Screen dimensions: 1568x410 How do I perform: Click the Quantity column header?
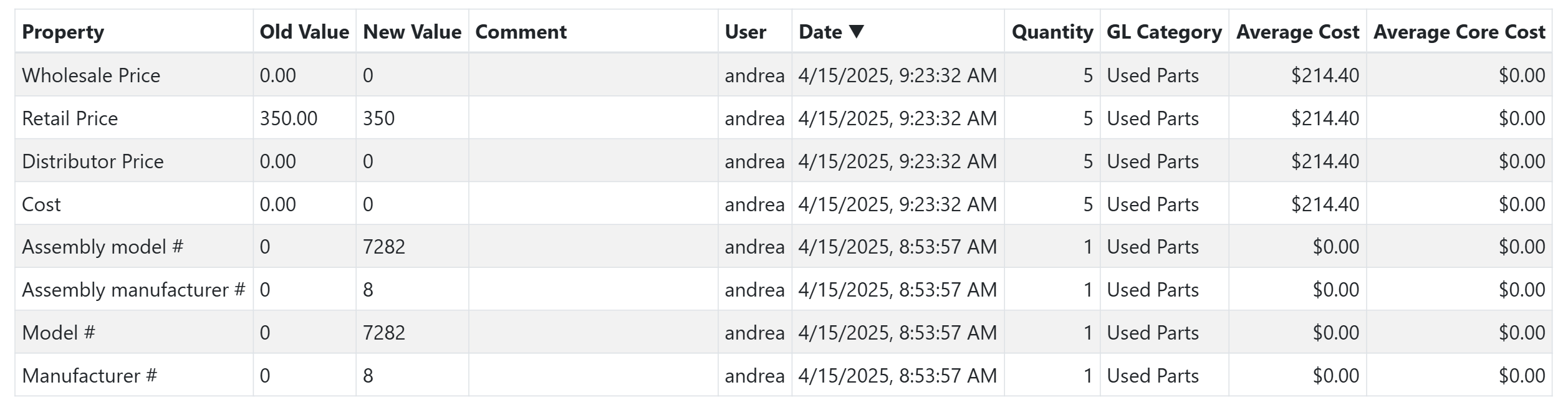click(x=1052, y=32)
